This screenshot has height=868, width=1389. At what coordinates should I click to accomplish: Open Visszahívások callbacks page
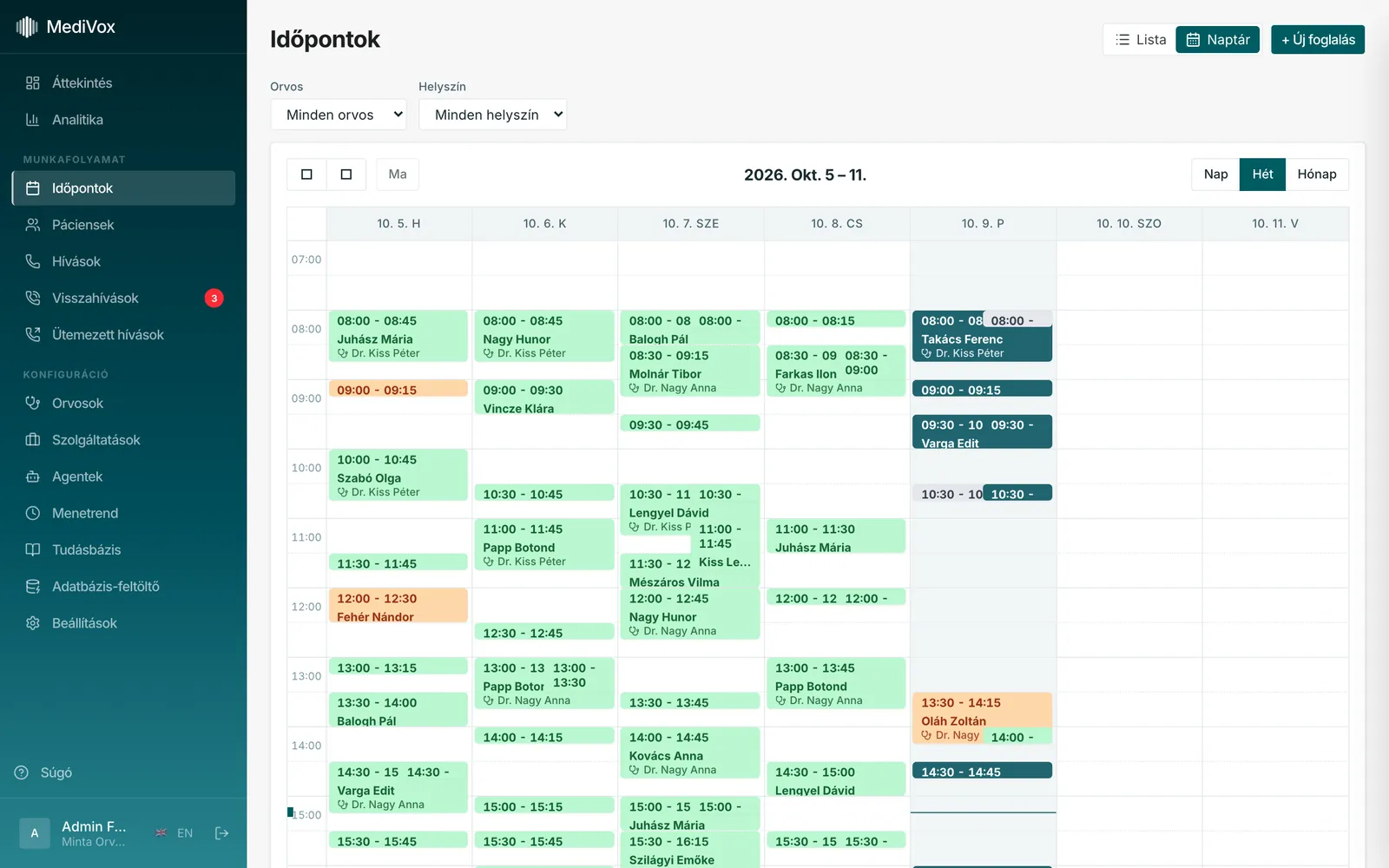click(123, 298)
